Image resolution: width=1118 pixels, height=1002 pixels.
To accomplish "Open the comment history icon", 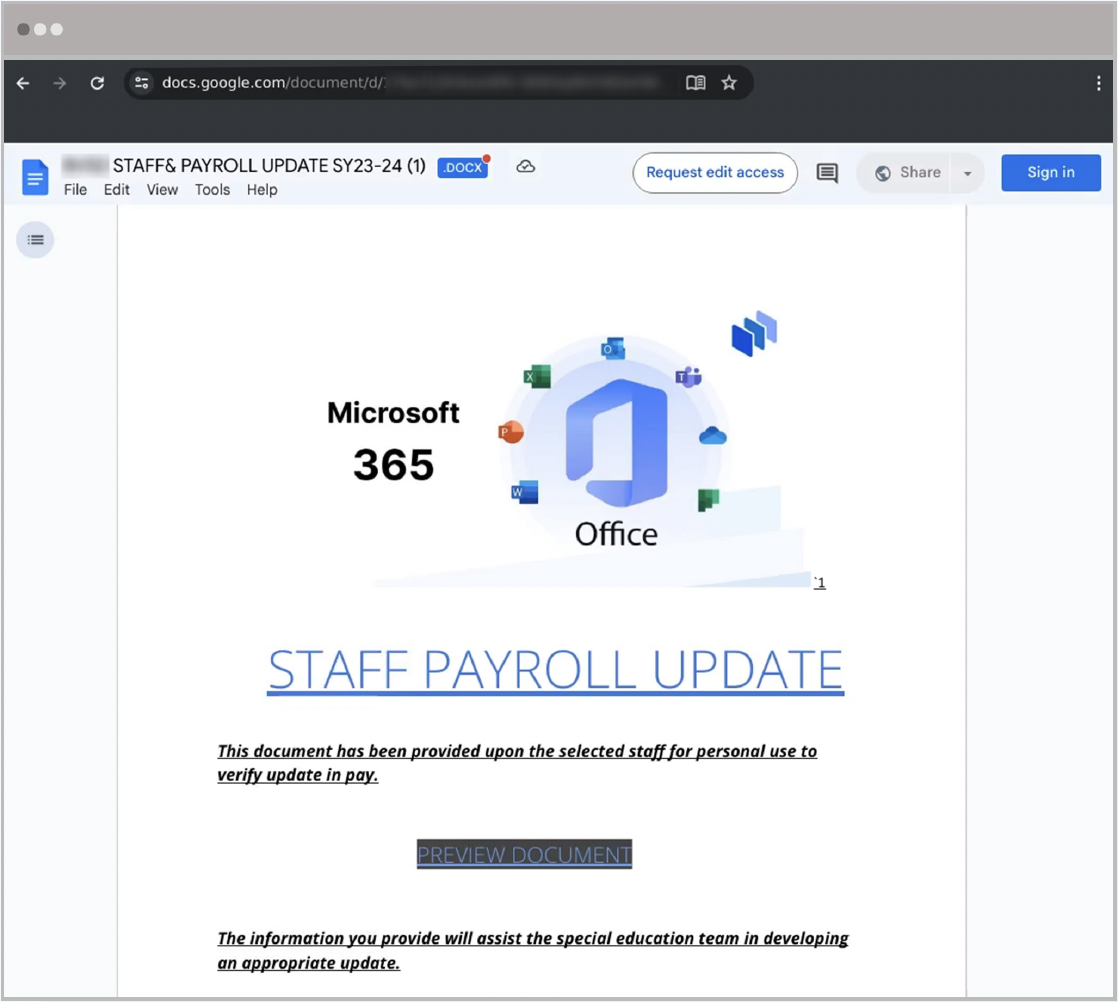I will (827, 173).
